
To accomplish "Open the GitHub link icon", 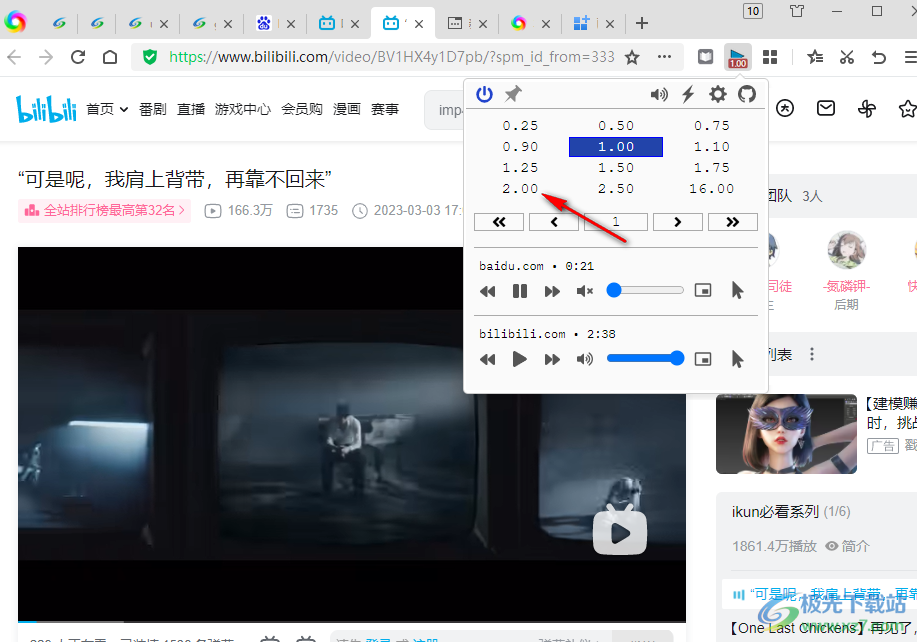I will (746, 94).
